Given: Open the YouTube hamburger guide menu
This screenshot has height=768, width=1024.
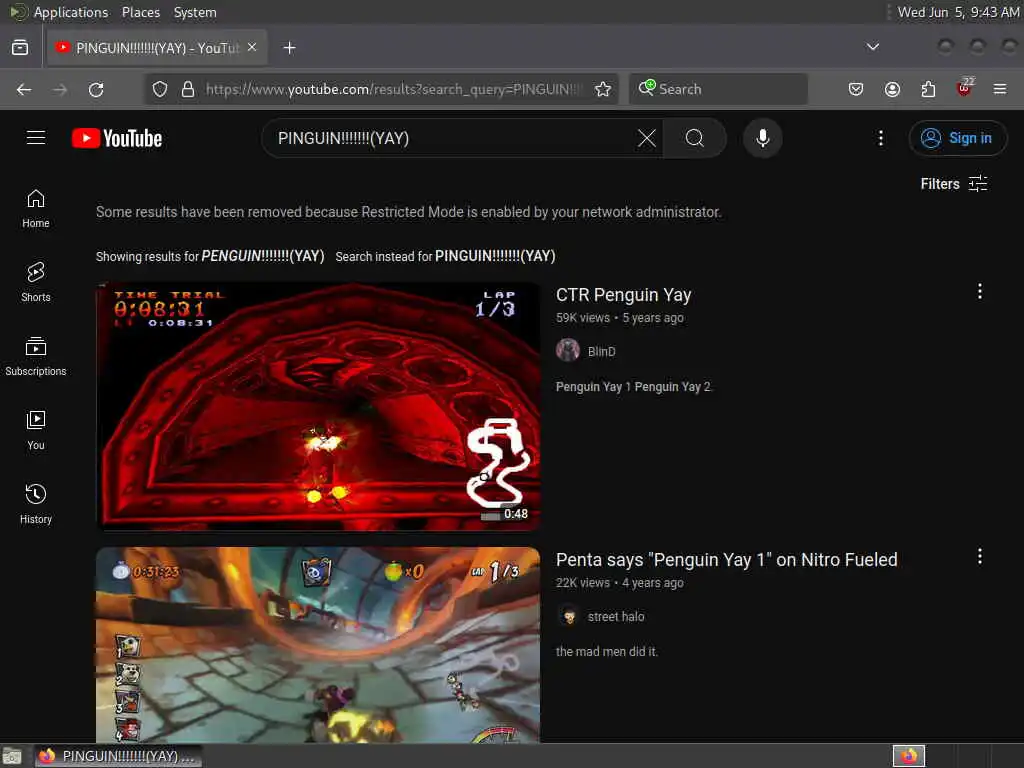Looking at the screenshot, I should pyautogui.click(x=36, y=138).
